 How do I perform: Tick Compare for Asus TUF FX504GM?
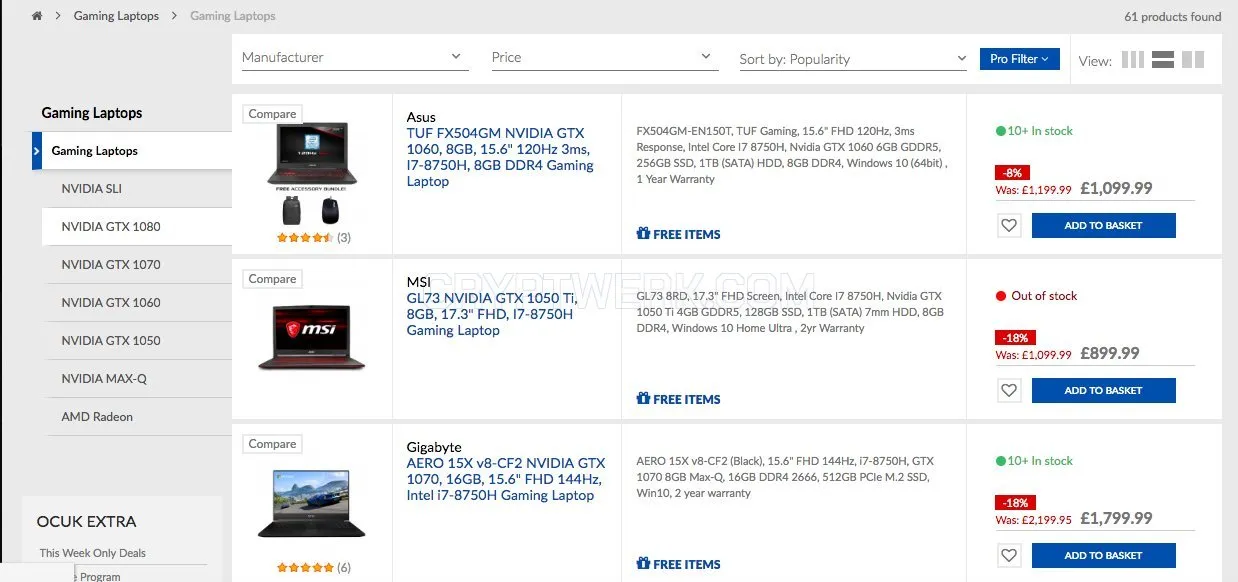272,114
